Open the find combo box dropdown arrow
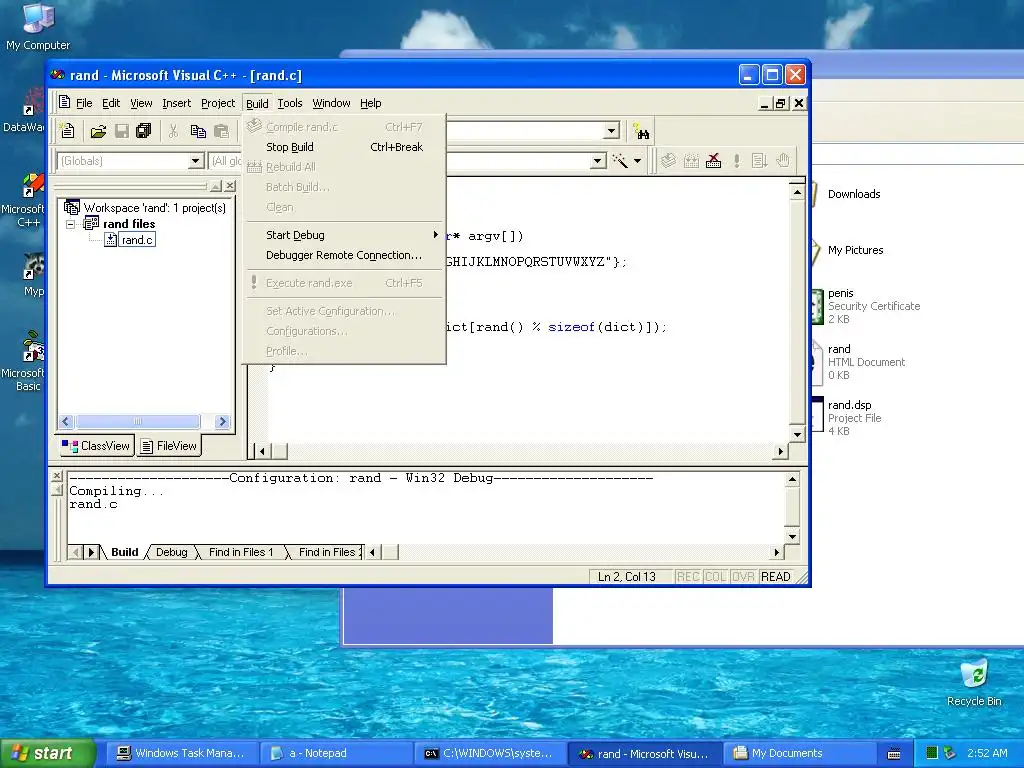Image resolution: width=1024 pixels, height=768 pixels. [611, 131]
